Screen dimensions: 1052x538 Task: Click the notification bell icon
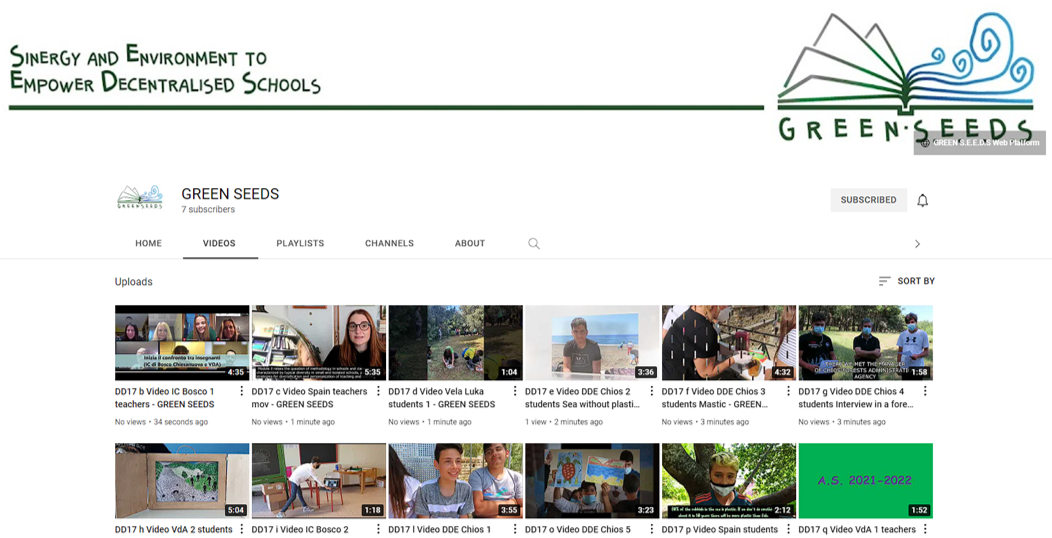(923, 200)
